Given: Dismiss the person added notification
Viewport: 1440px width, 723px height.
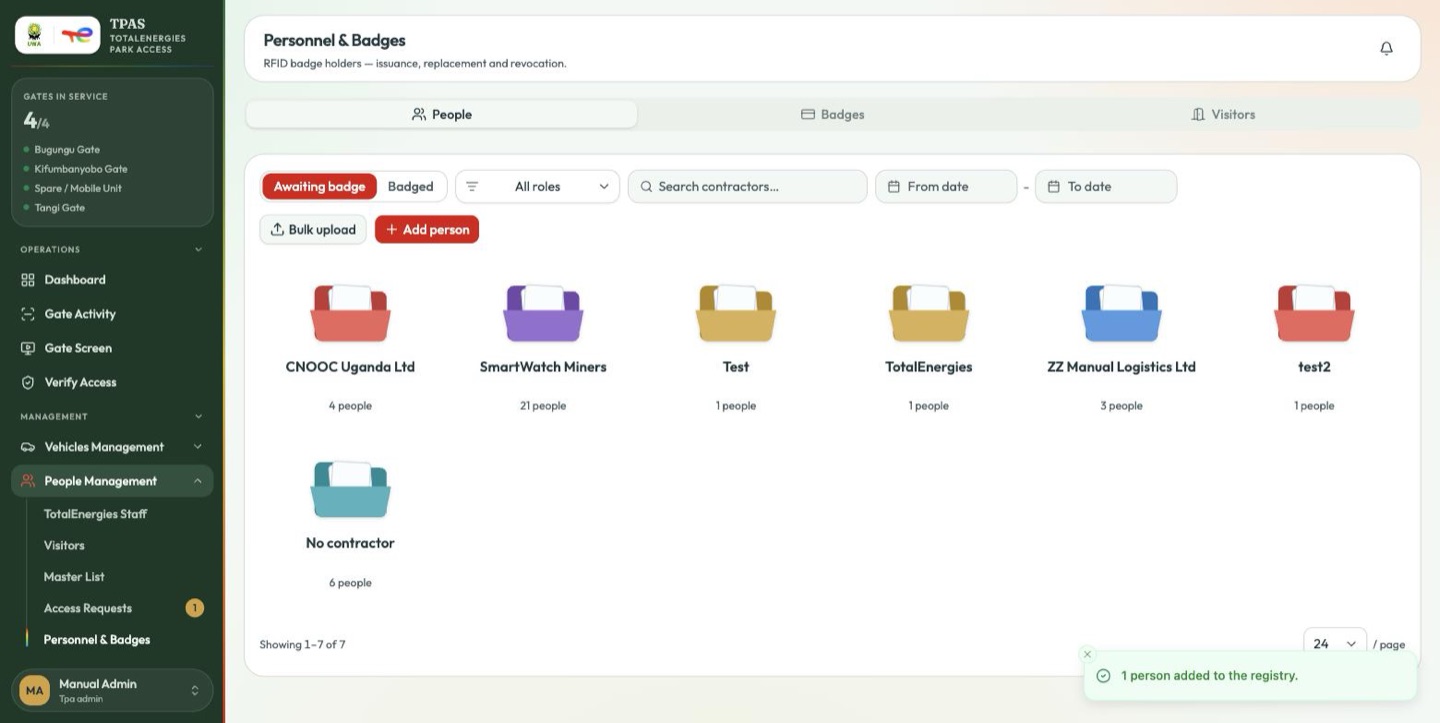Looking at the screenshot, I should tap(1088, 654).
